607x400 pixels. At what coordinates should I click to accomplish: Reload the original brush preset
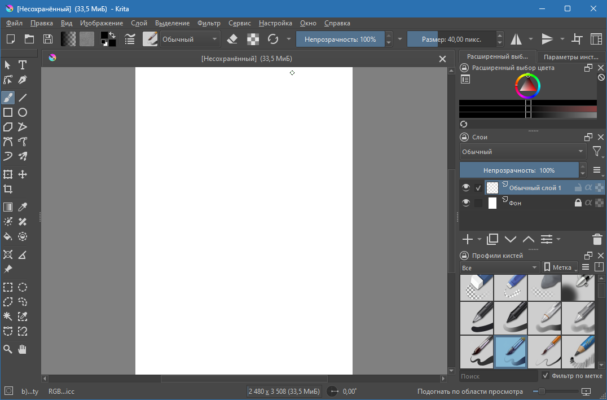point(273,39)
